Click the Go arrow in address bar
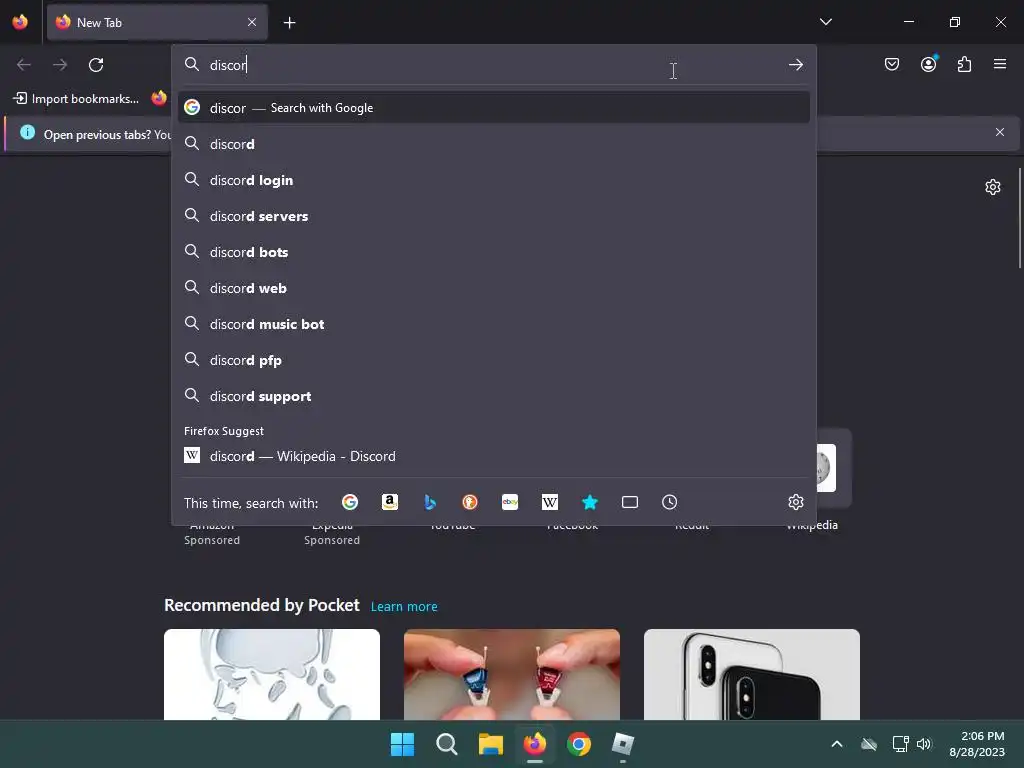This screenshot has width=1024, height=768. [x=795, y=65]
